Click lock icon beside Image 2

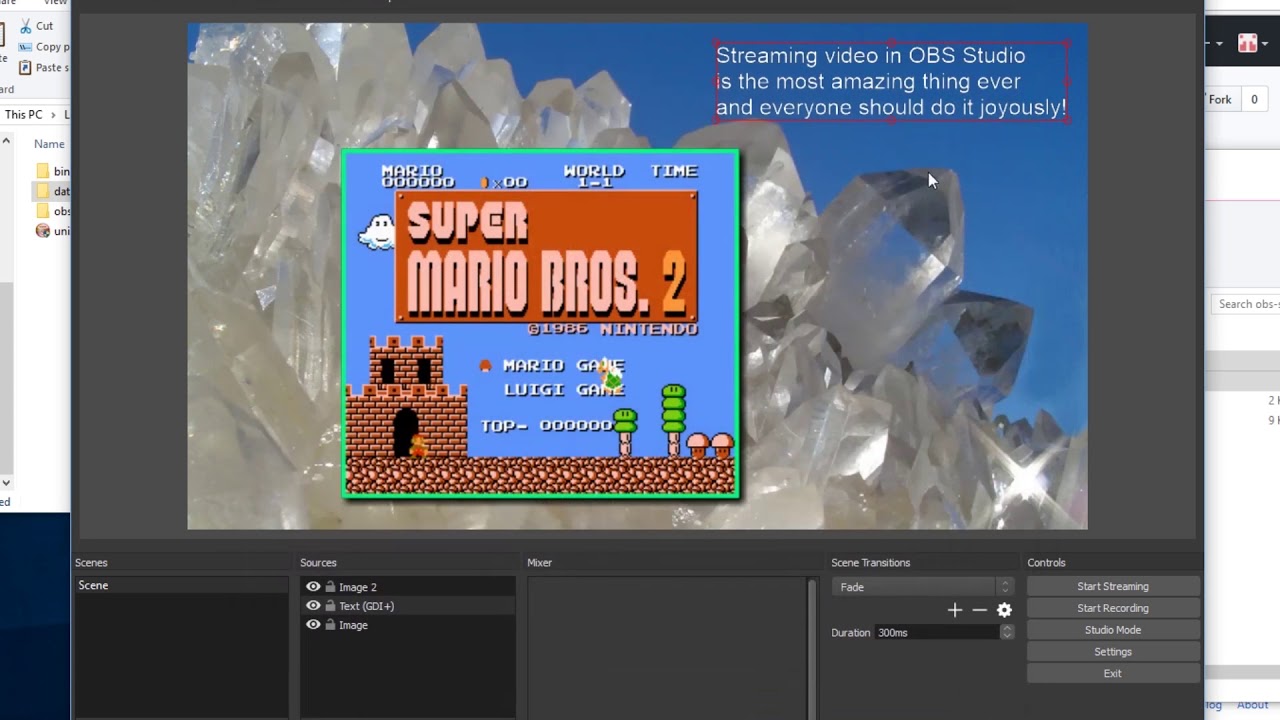coord(330,587)
